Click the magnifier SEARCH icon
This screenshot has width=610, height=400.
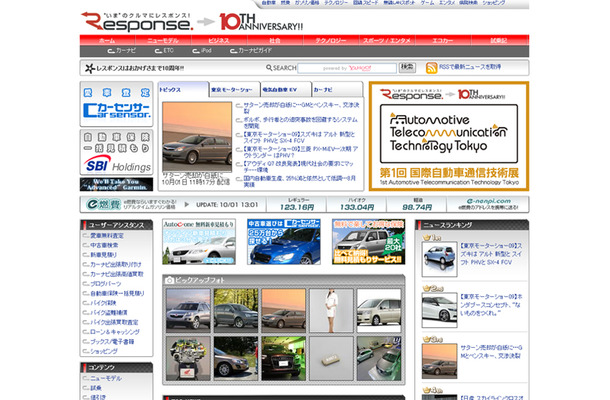pos(269,68)
